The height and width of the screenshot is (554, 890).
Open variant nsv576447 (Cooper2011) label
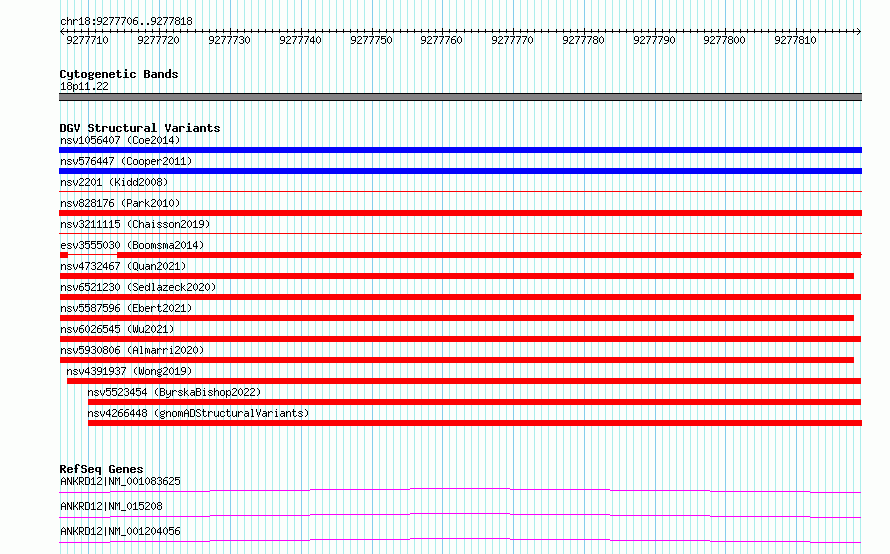click(x=126, y=161)
